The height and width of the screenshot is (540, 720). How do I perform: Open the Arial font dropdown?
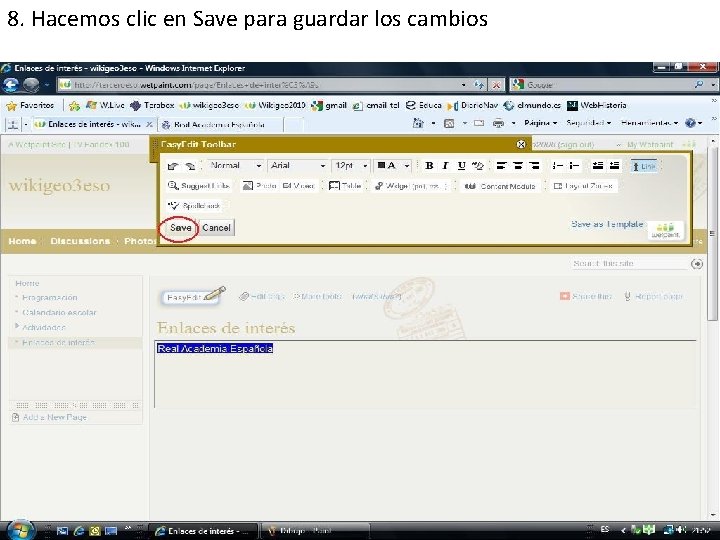pos(298,165)
